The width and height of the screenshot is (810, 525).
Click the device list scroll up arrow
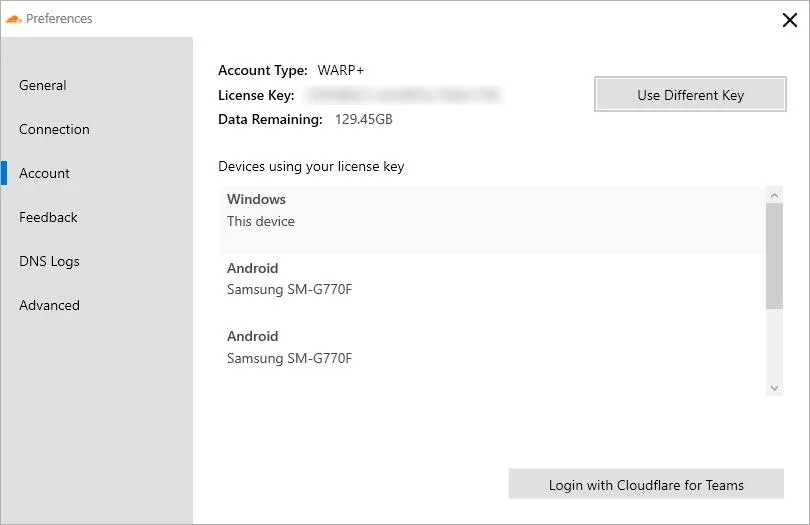(774, 194)
